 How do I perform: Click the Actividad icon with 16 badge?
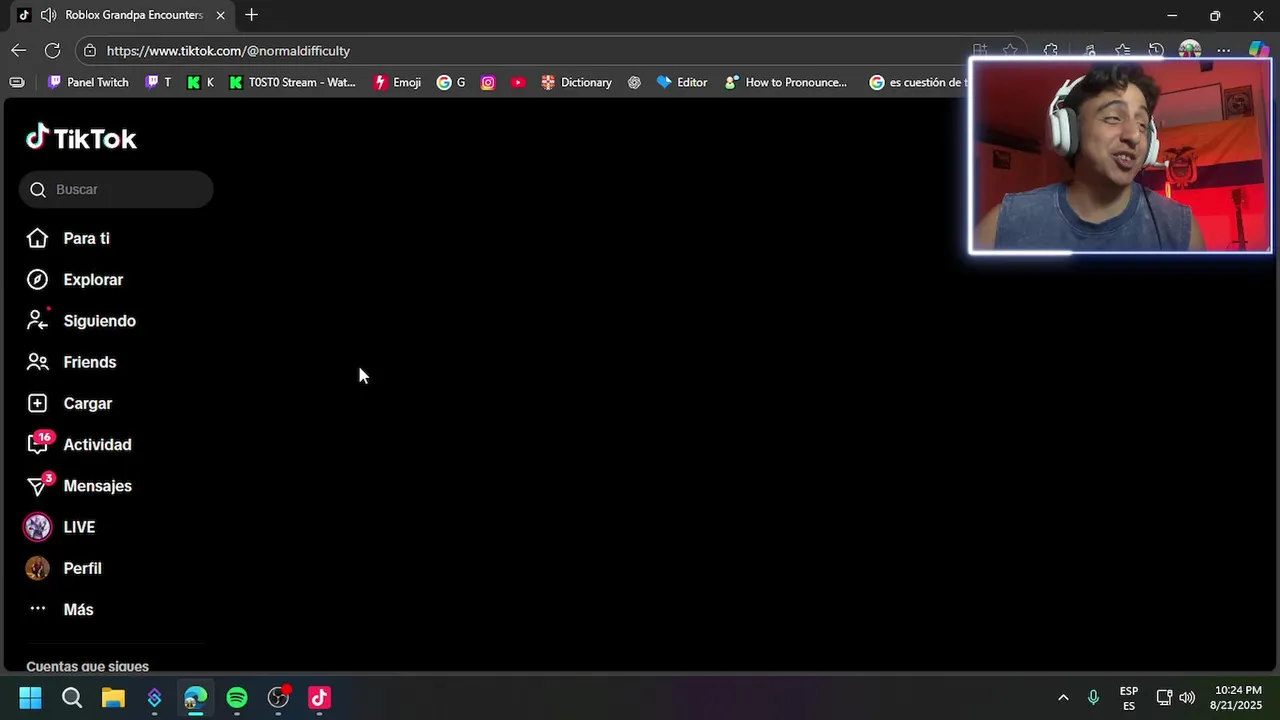pyautogui.click(x=38, y=443)
